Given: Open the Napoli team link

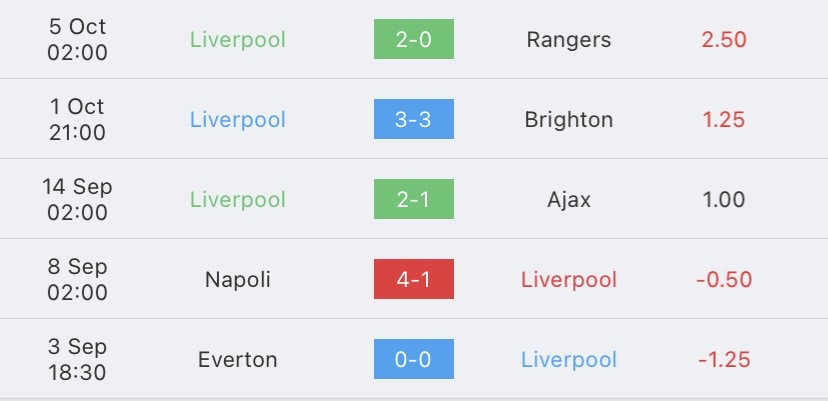Looking at the screenshot, I should [x=238, y=280].
